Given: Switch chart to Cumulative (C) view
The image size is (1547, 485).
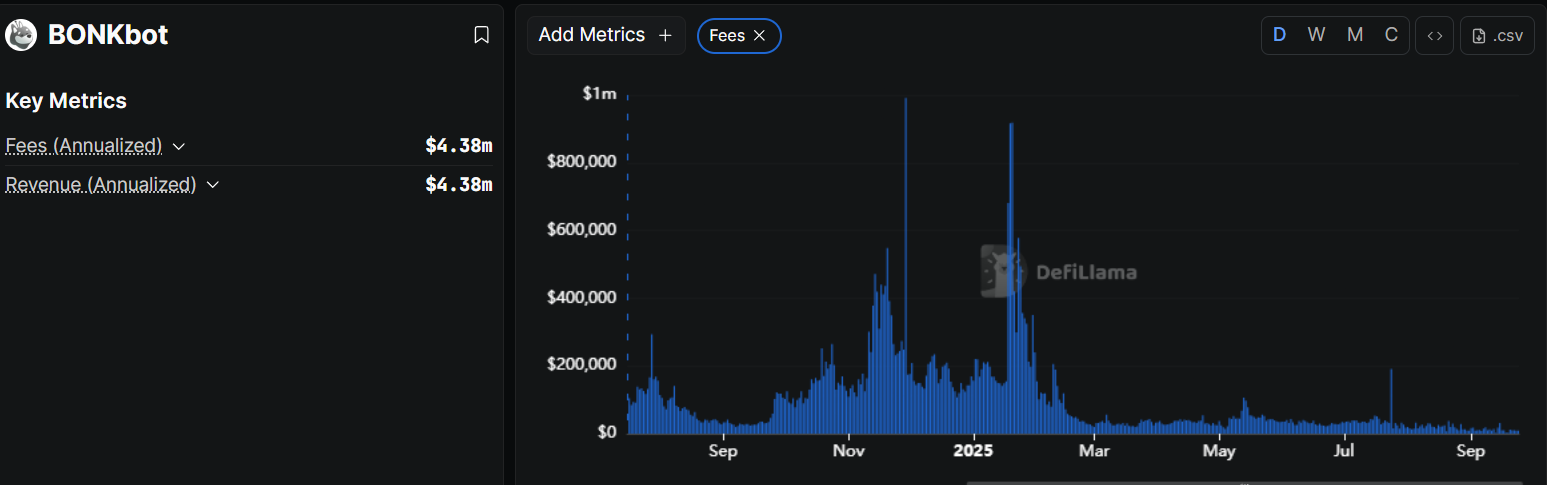Looking at the screenshot, I should (1390, 35).
